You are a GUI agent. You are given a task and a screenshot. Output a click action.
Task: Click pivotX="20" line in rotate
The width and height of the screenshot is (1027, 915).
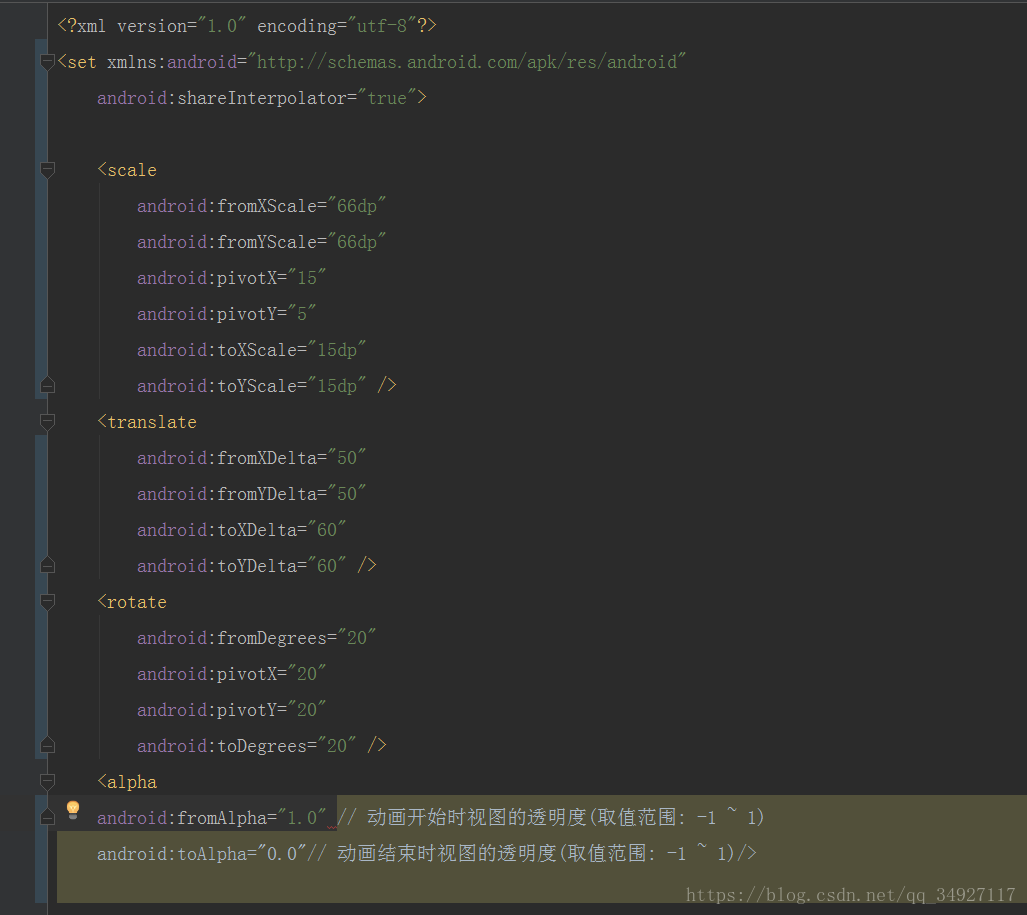click(x=232, y=674)
